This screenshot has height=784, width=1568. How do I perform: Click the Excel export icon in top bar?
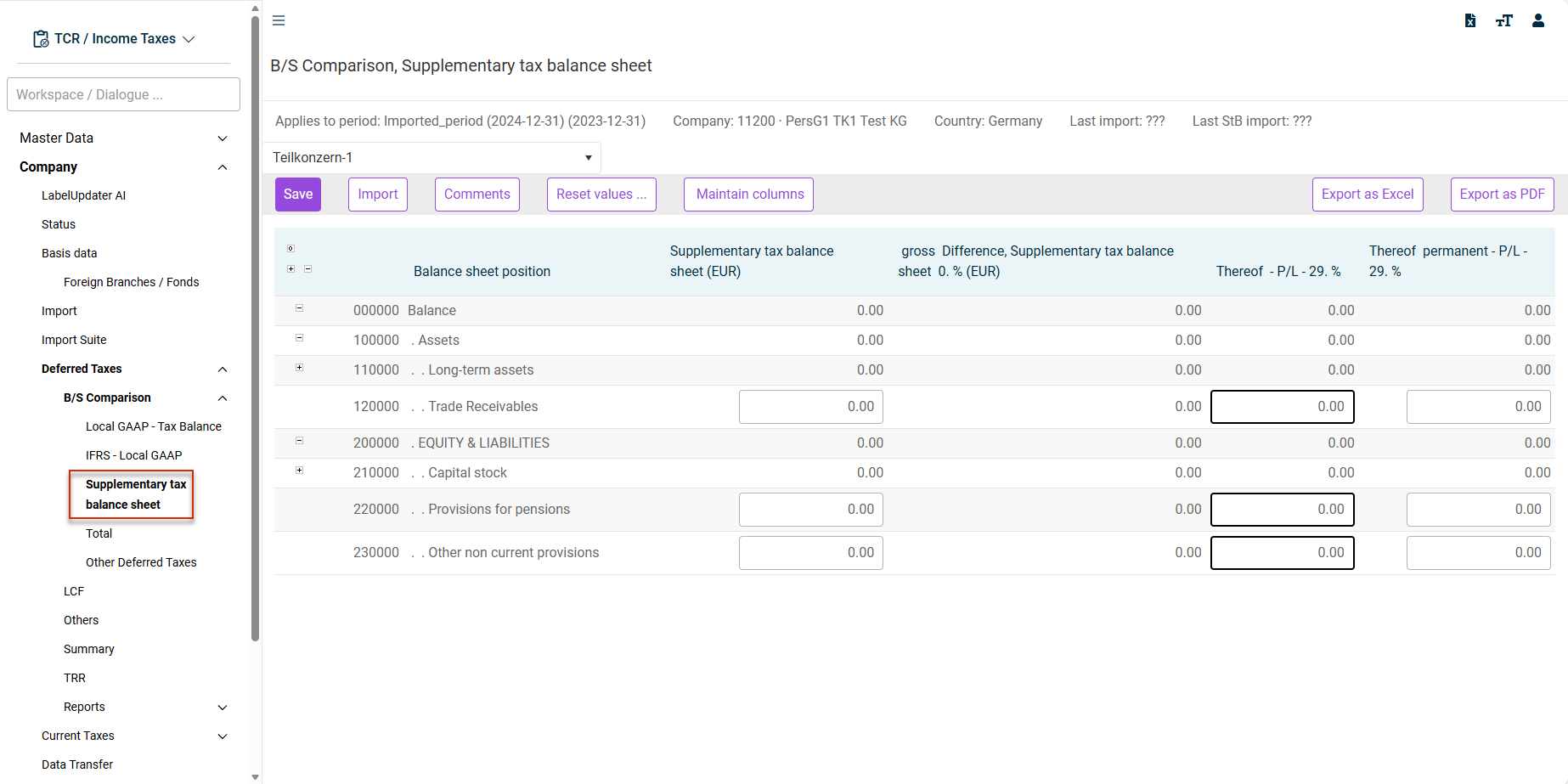pos(1470,20)
